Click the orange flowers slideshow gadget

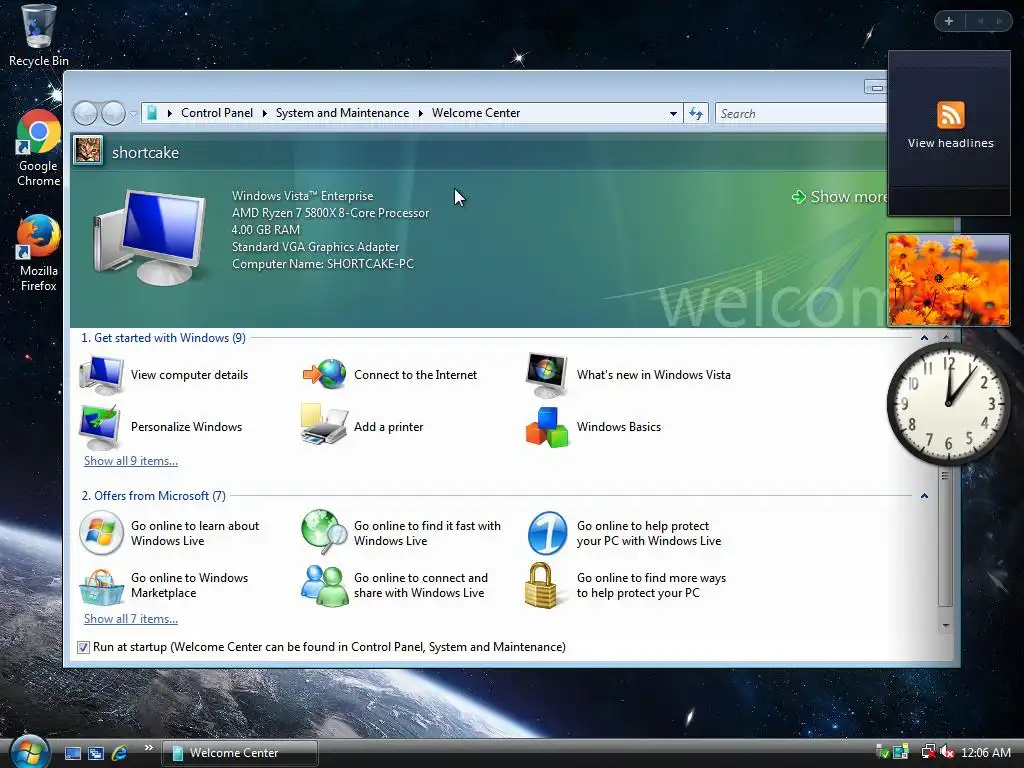(x=948, y=280)
